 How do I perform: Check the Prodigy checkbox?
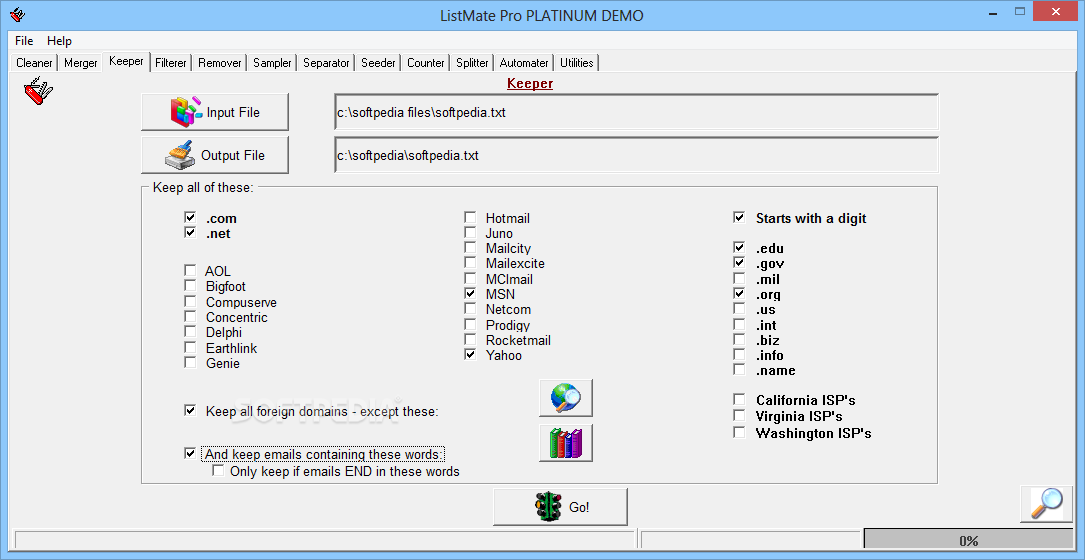pyautogui.click(x=471, y=325)
